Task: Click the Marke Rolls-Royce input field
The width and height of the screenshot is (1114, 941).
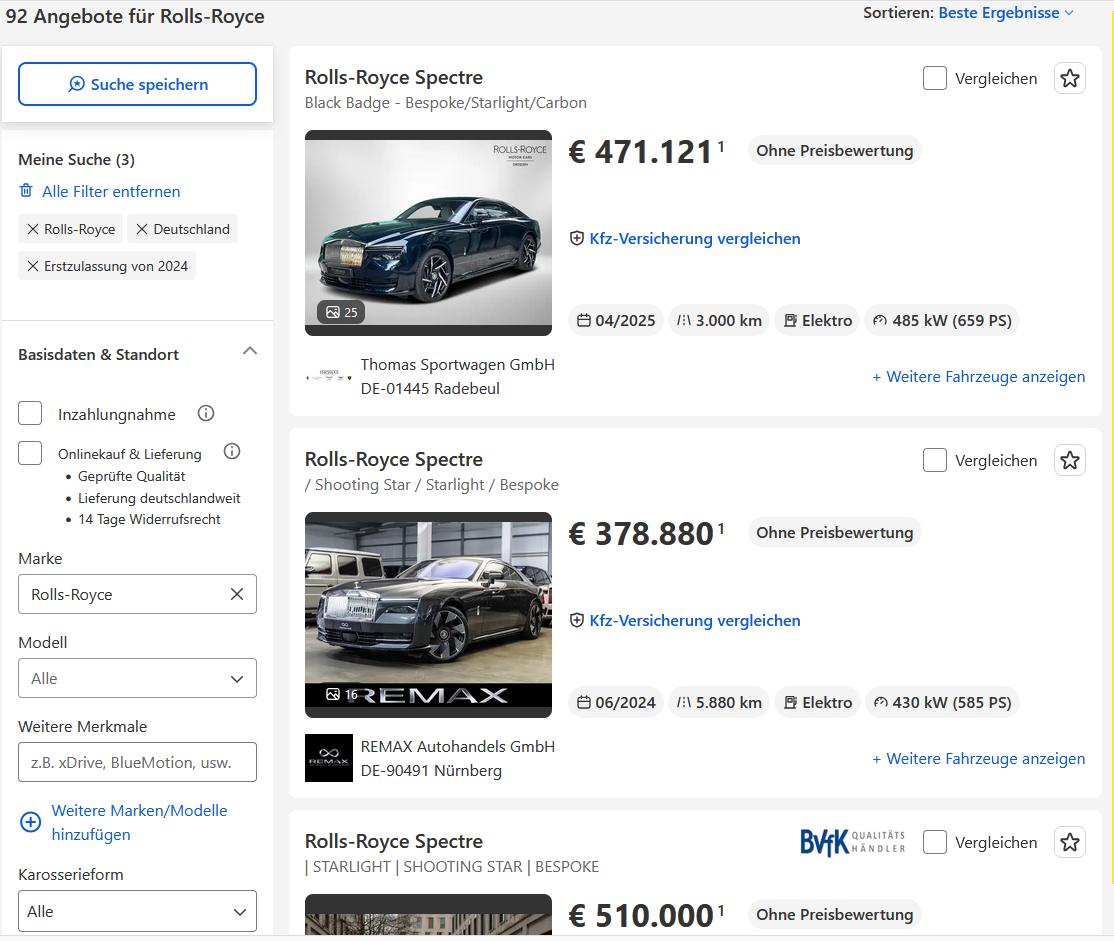Action: pyautogui.click(x=137, y=594)
